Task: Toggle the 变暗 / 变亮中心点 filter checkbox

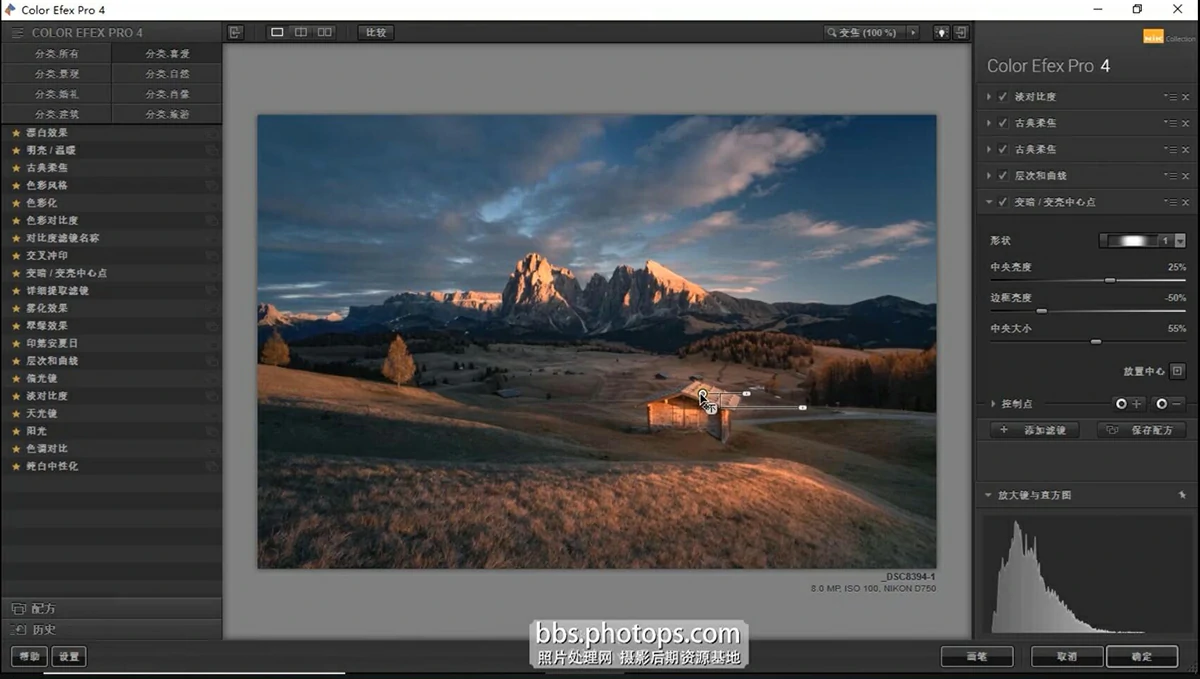Action: click(x=1003, y=202)
